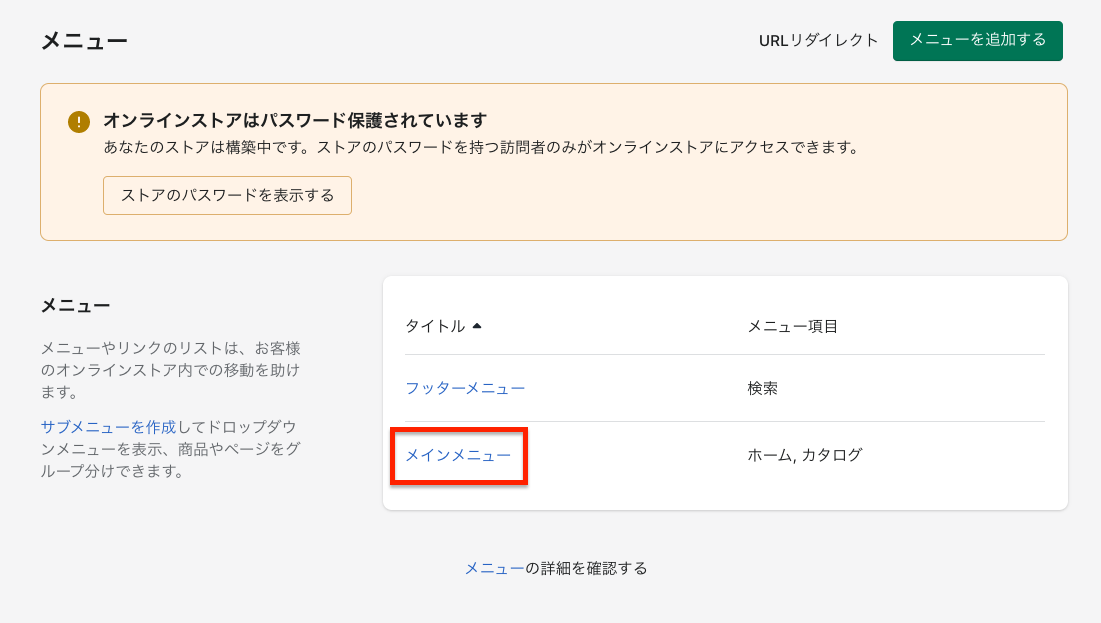
Task: Click the ホーム, カタログ menu items cell
Action: 804,455
